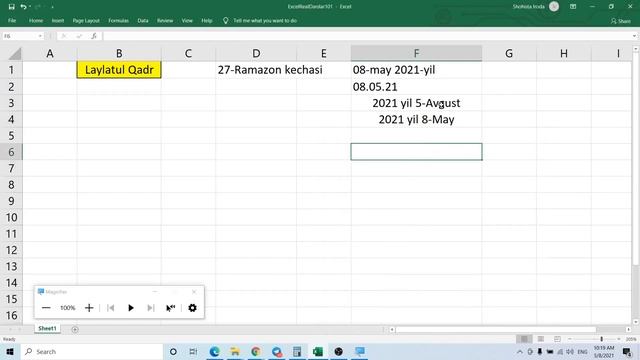Click the Save icon in the title bar
The width and height of the screenshot is (640, 360).
click(x=11, y=7)
